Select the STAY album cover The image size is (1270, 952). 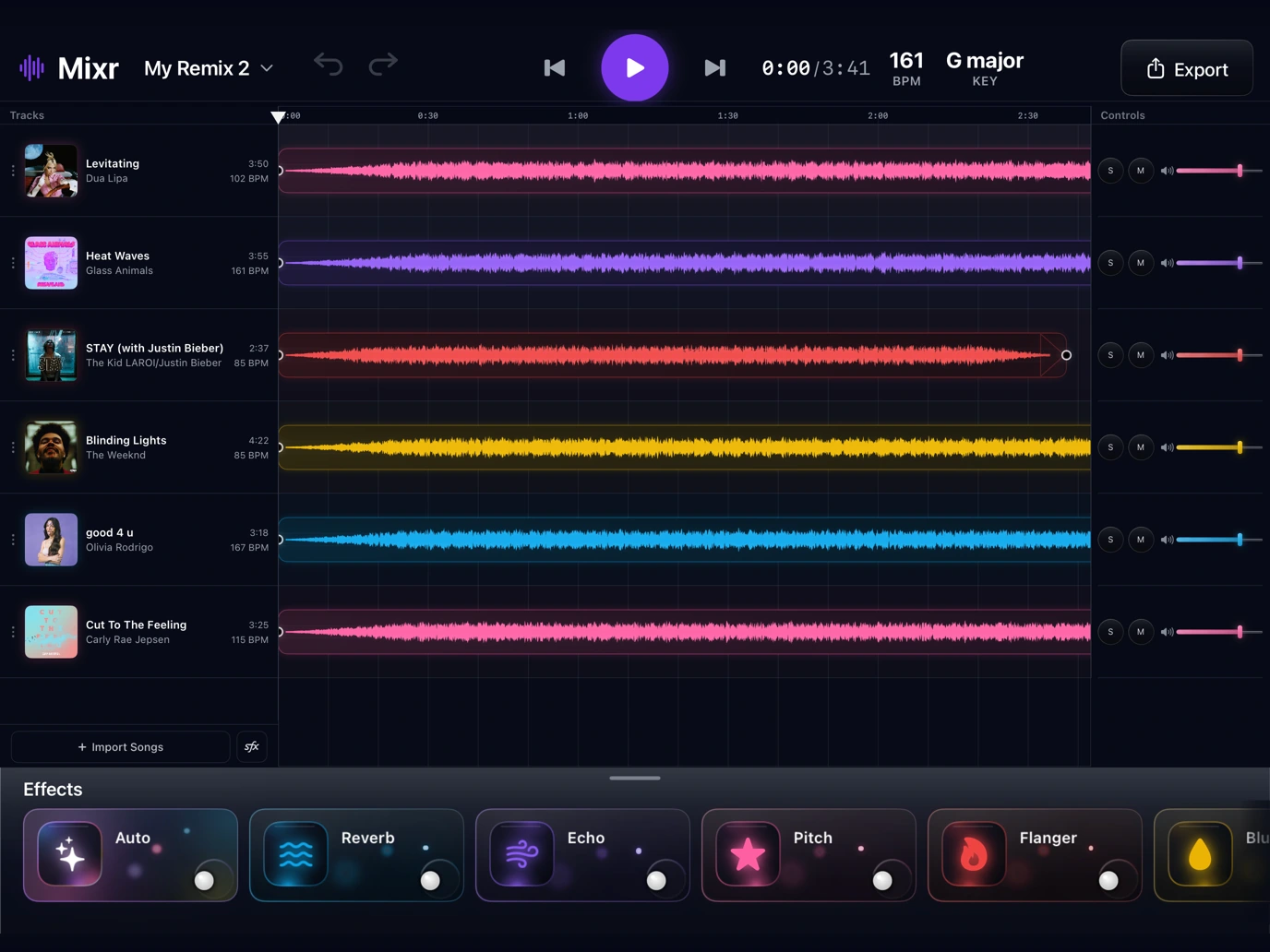51,355
